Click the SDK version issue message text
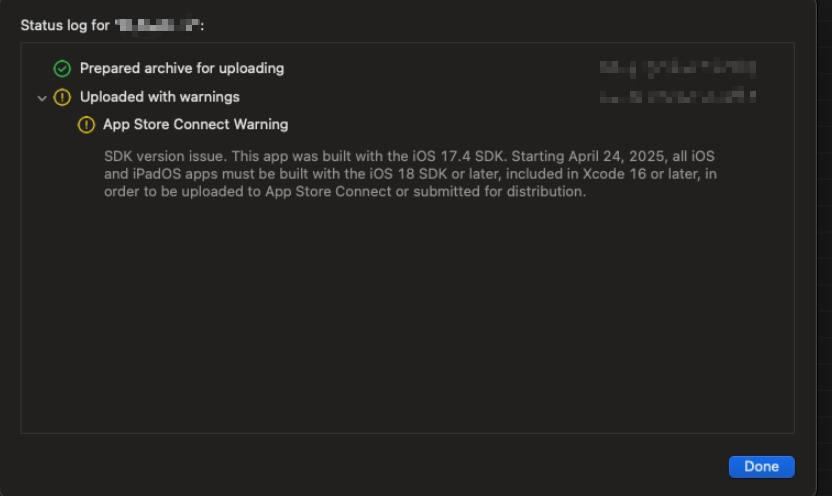832x496 pixels. pos(410,173)
